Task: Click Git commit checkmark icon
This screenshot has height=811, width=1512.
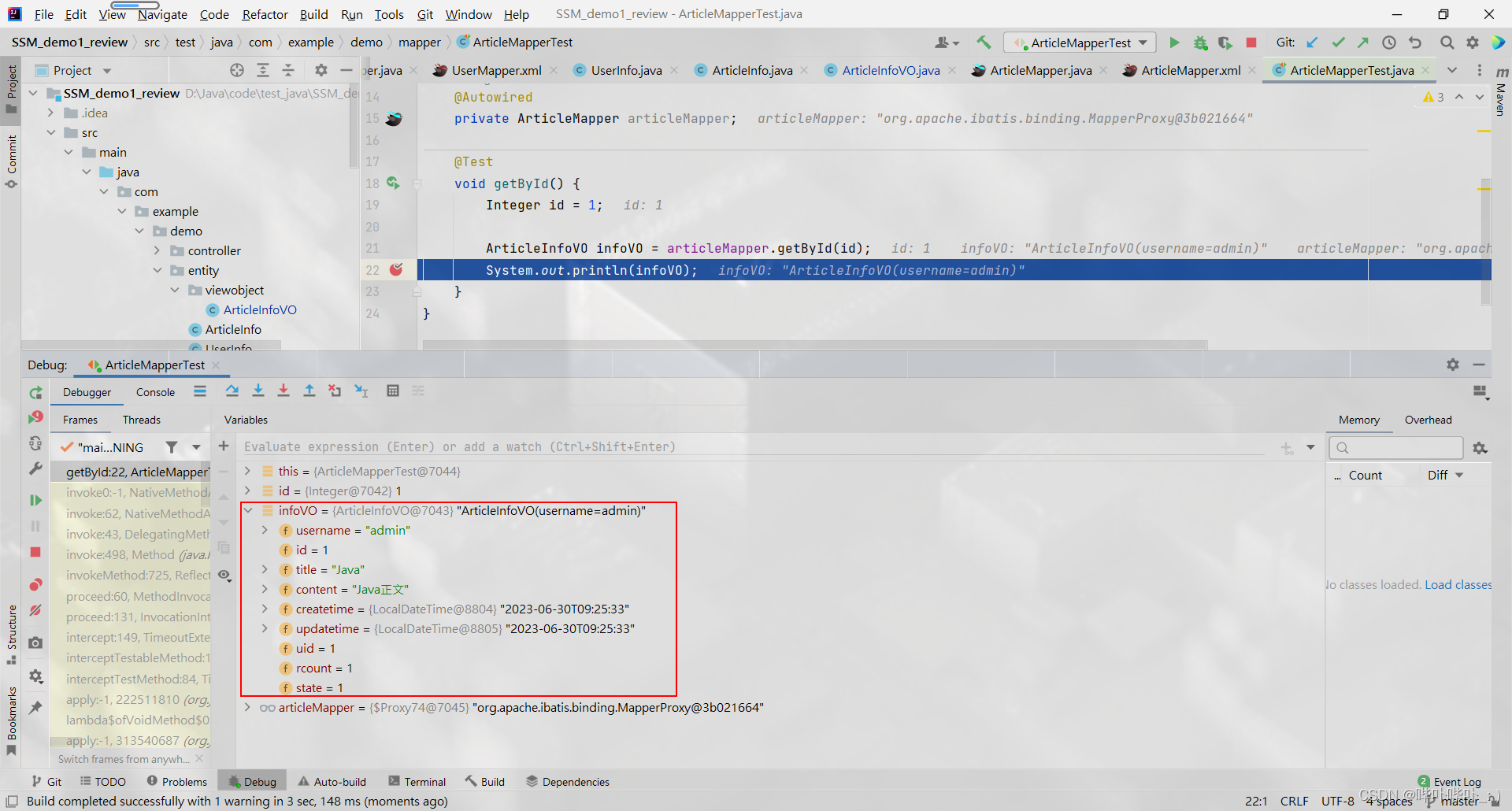Action: click(x=1338, y=43)
